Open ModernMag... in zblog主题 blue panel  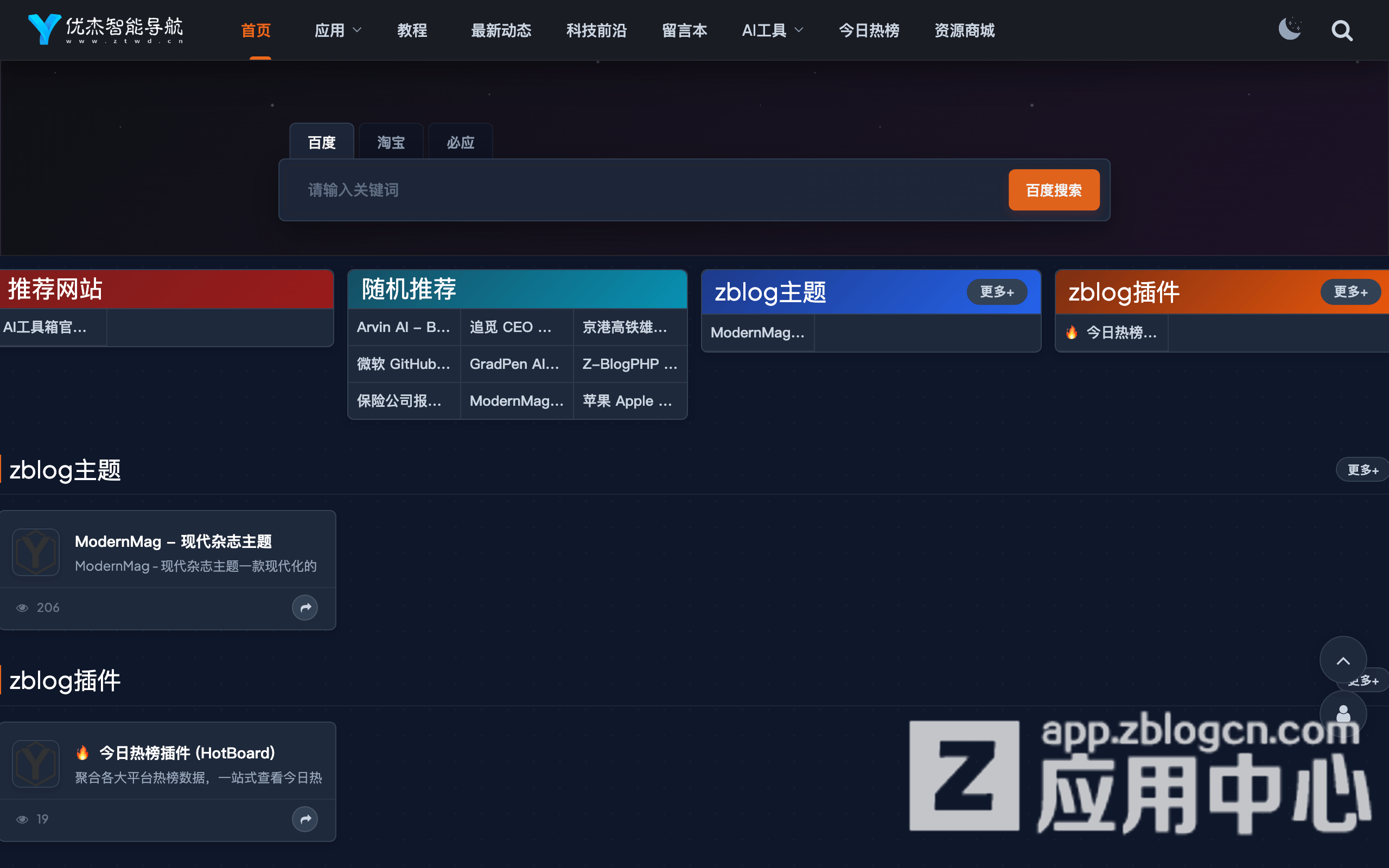click(757, 333)
